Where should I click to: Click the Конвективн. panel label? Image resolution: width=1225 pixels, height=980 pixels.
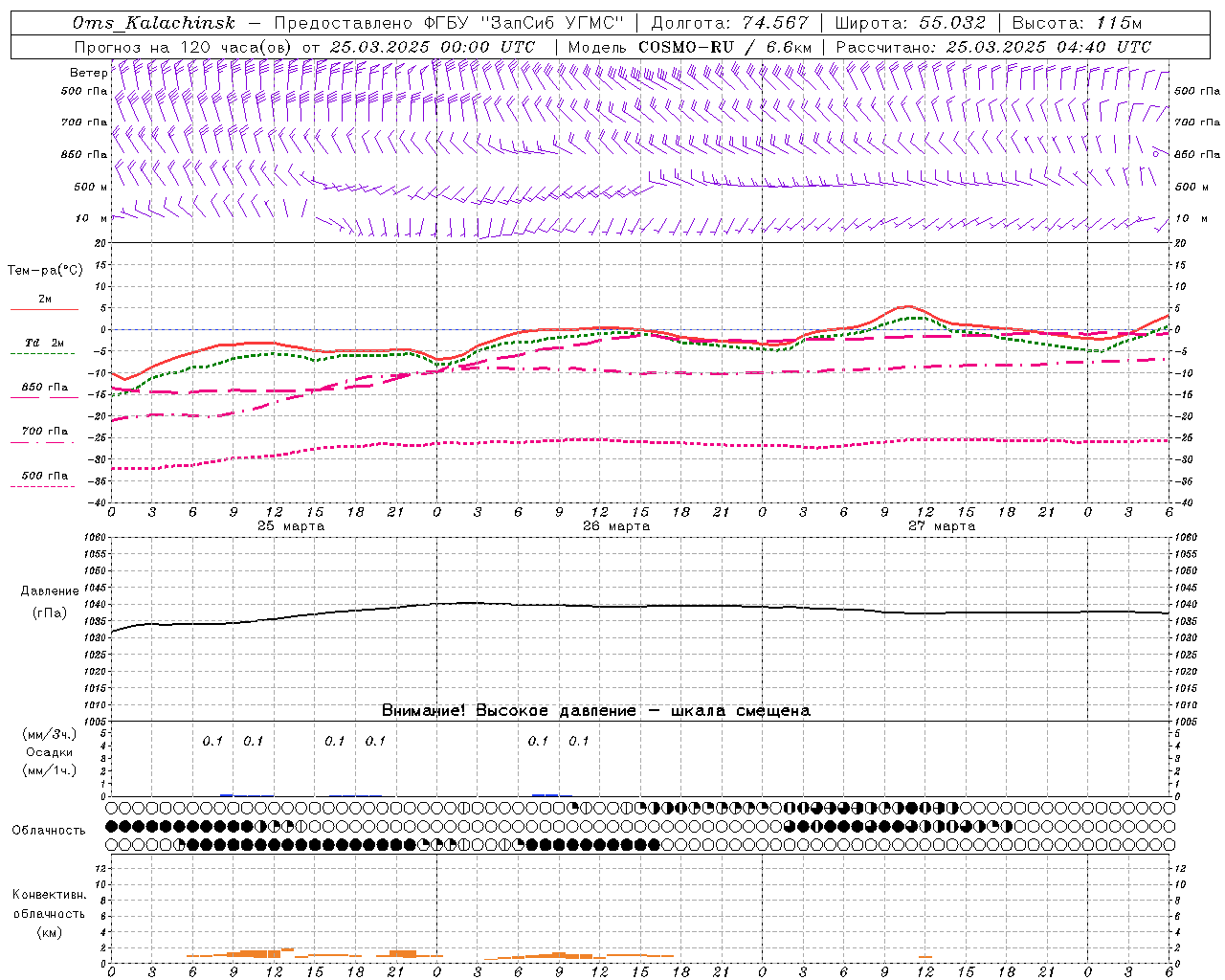[x=49, y=895]
